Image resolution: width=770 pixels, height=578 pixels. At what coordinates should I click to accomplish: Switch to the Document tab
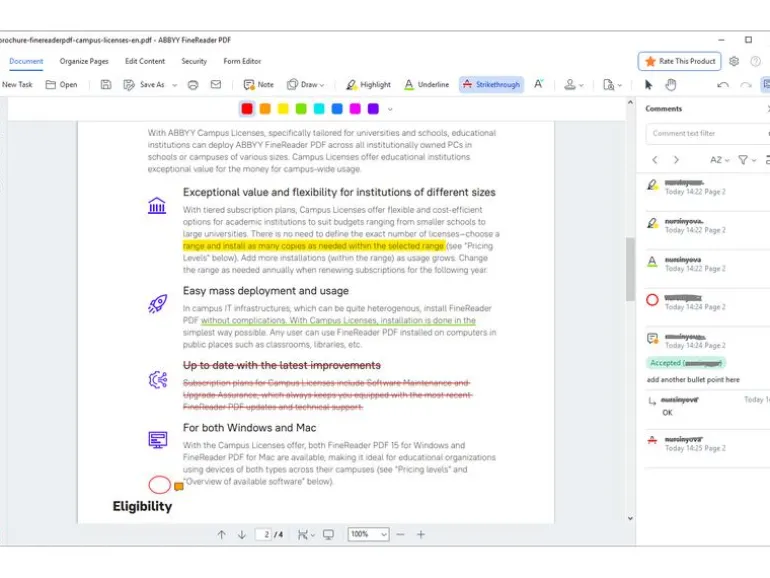26,61
